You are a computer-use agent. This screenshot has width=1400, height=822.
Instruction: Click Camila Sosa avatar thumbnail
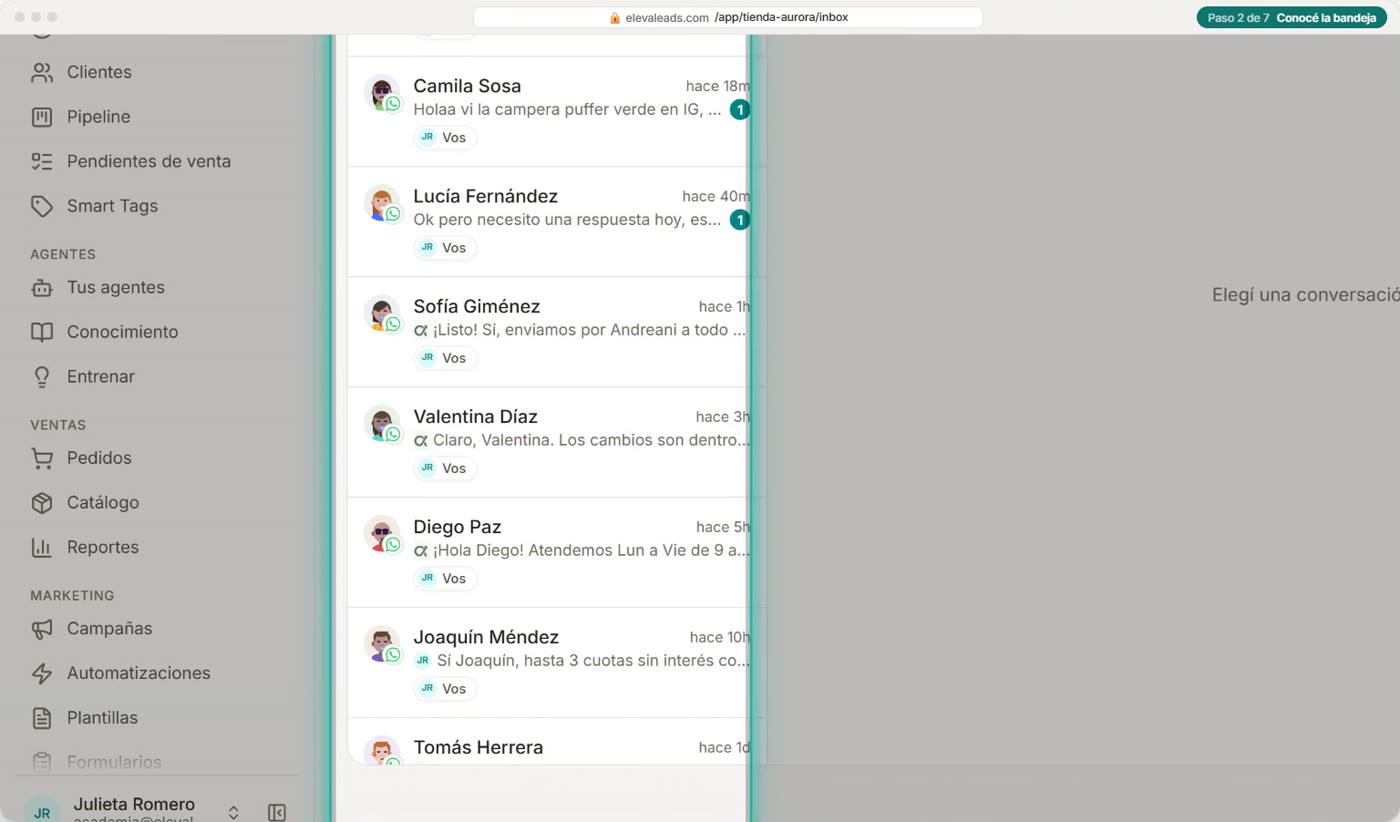[382, 93]
